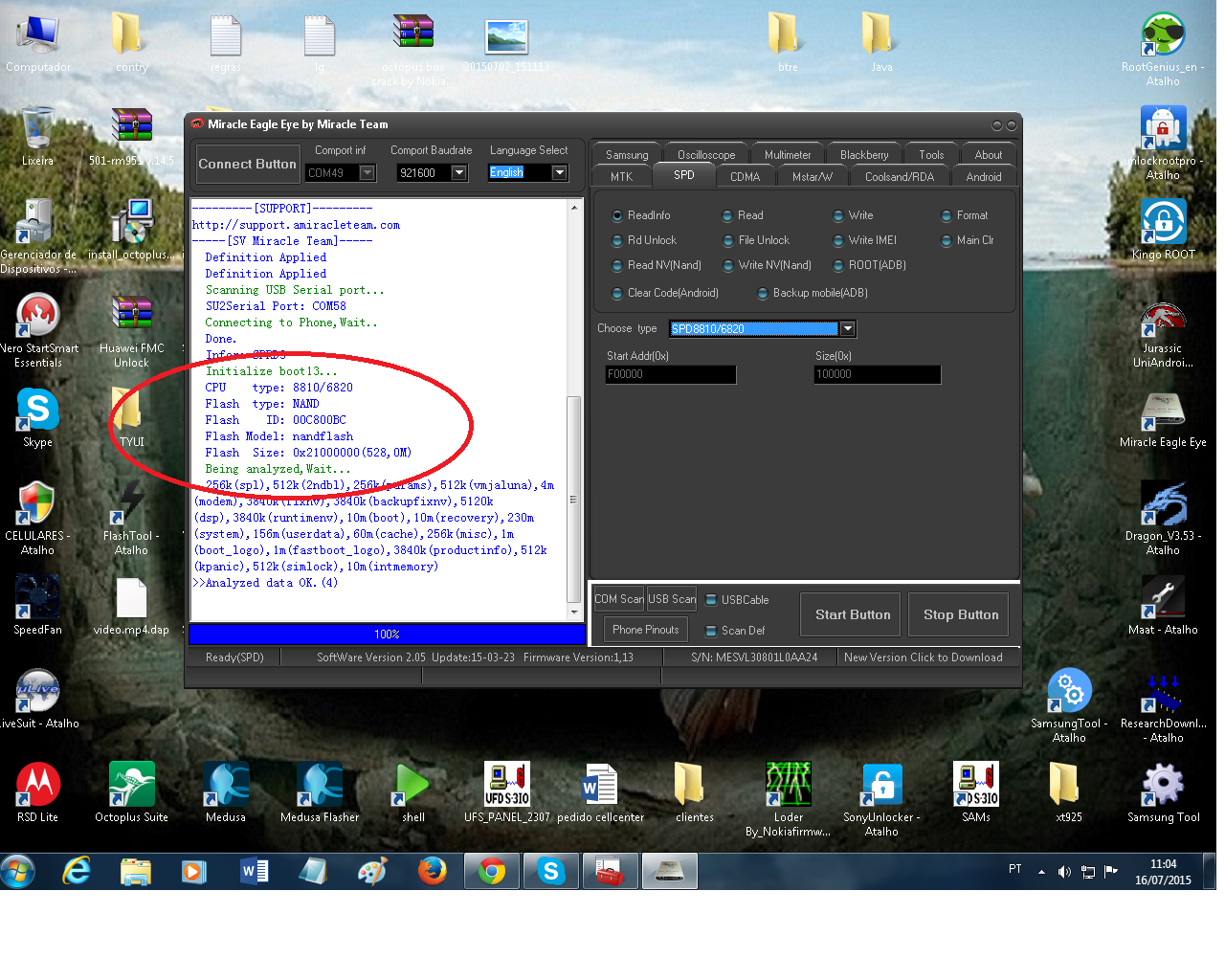Open the Jurassic UniAndroid desktop icon
1225x980 pixels.
[x=1163, y=317]
